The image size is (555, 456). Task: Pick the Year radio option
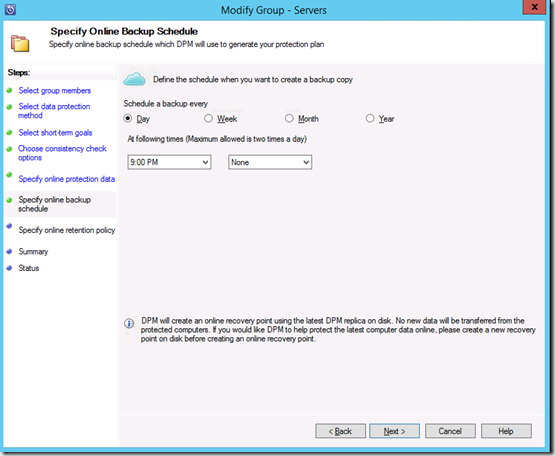pyautogui.click(x=370, y=118)
